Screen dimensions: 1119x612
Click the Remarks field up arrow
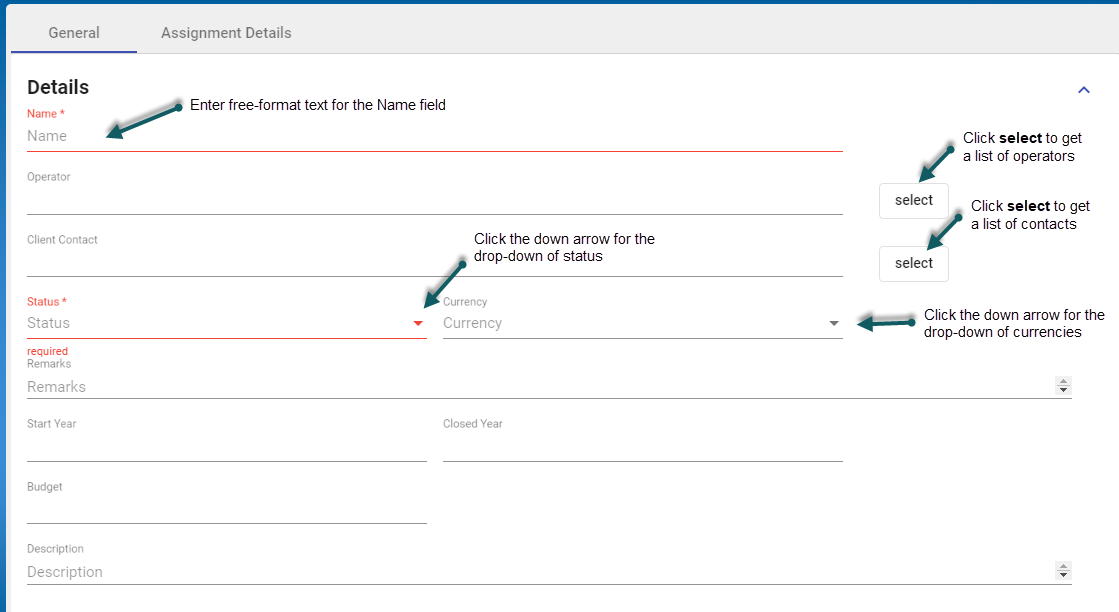point(1063,382)
